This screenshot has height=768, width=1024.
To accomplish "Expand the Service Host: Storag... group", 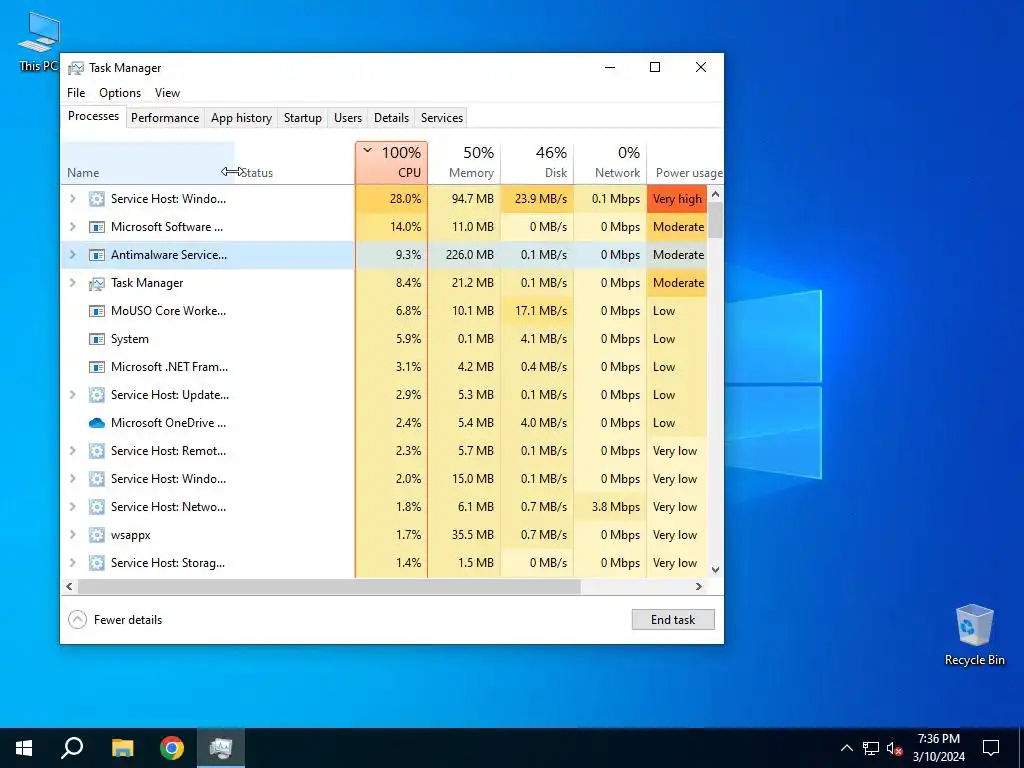I will coord(72,563).
